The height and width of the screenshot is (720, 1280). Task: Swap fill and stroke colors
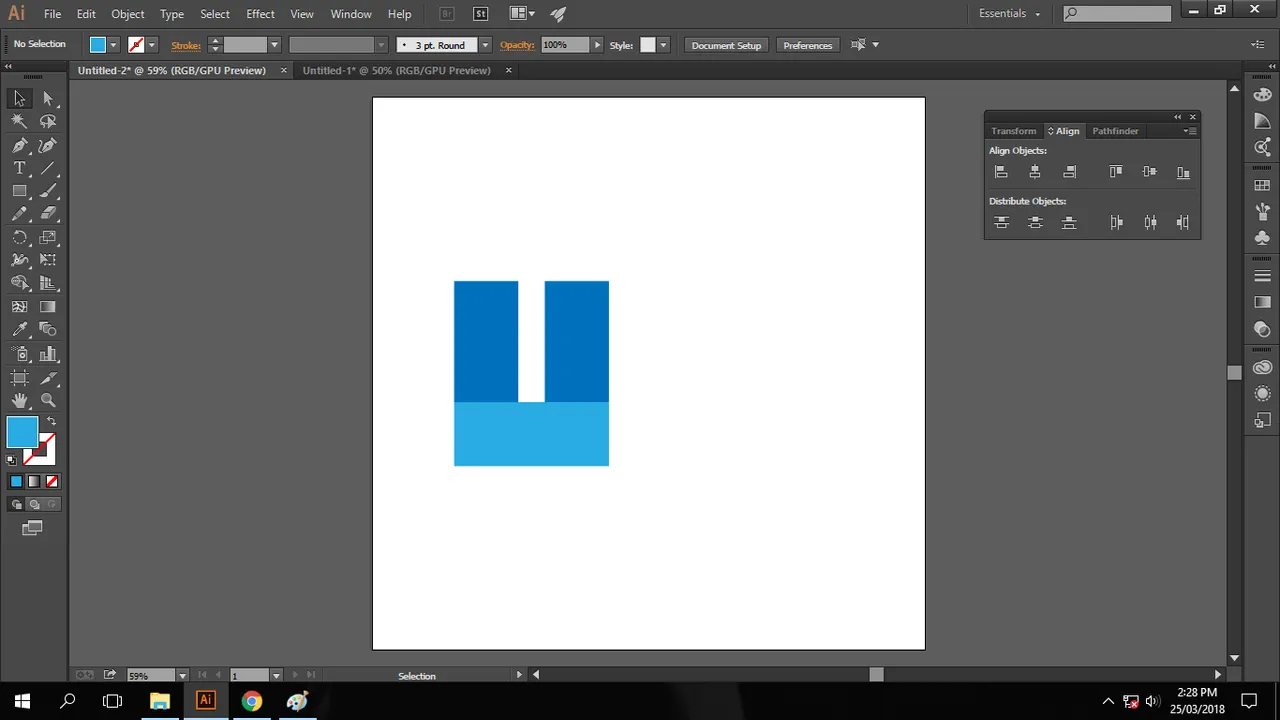click(51, 421)
